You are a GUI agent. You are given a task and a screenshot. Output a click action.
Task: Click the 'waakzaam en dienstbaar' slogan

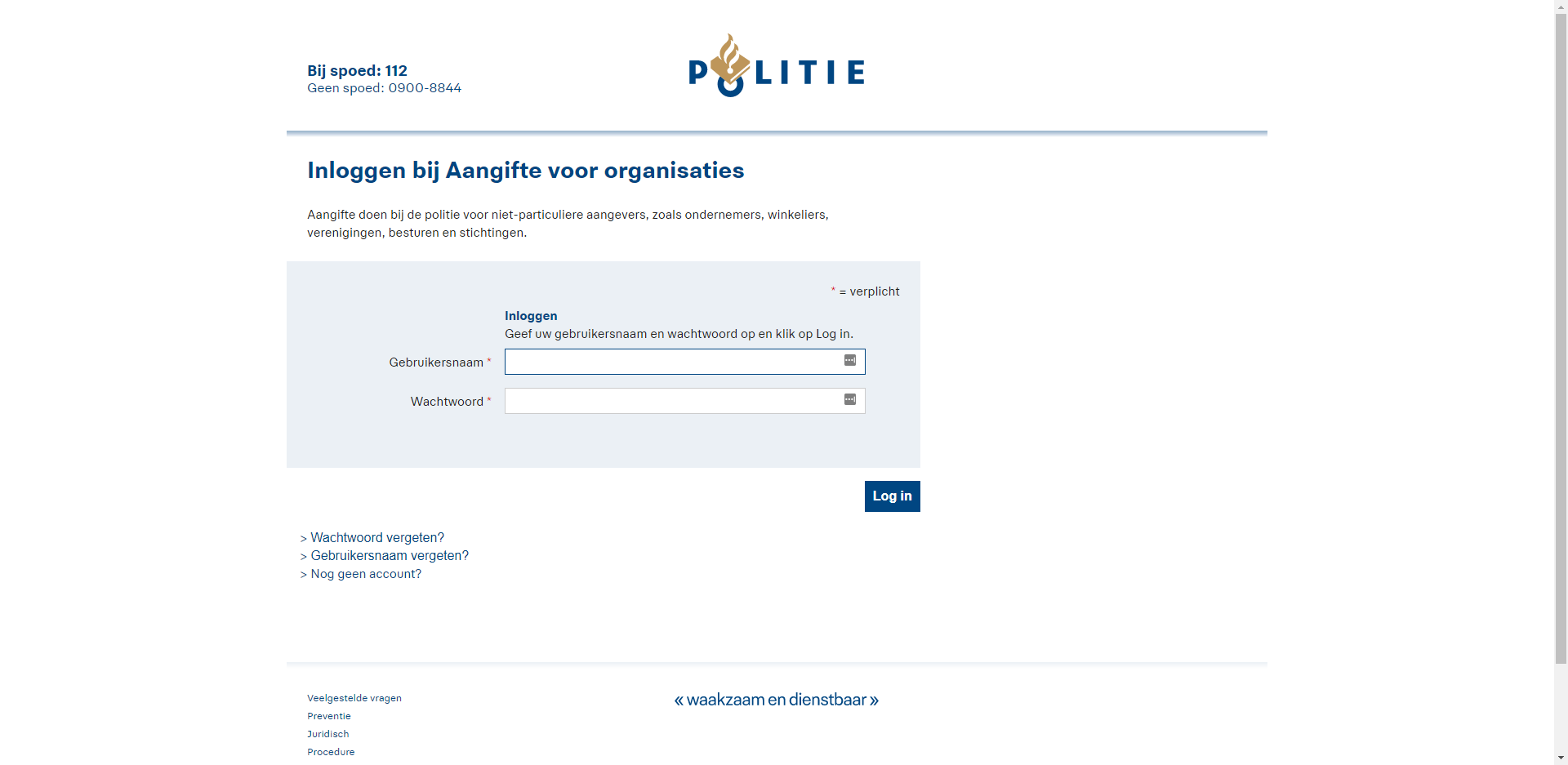(776, 700)
